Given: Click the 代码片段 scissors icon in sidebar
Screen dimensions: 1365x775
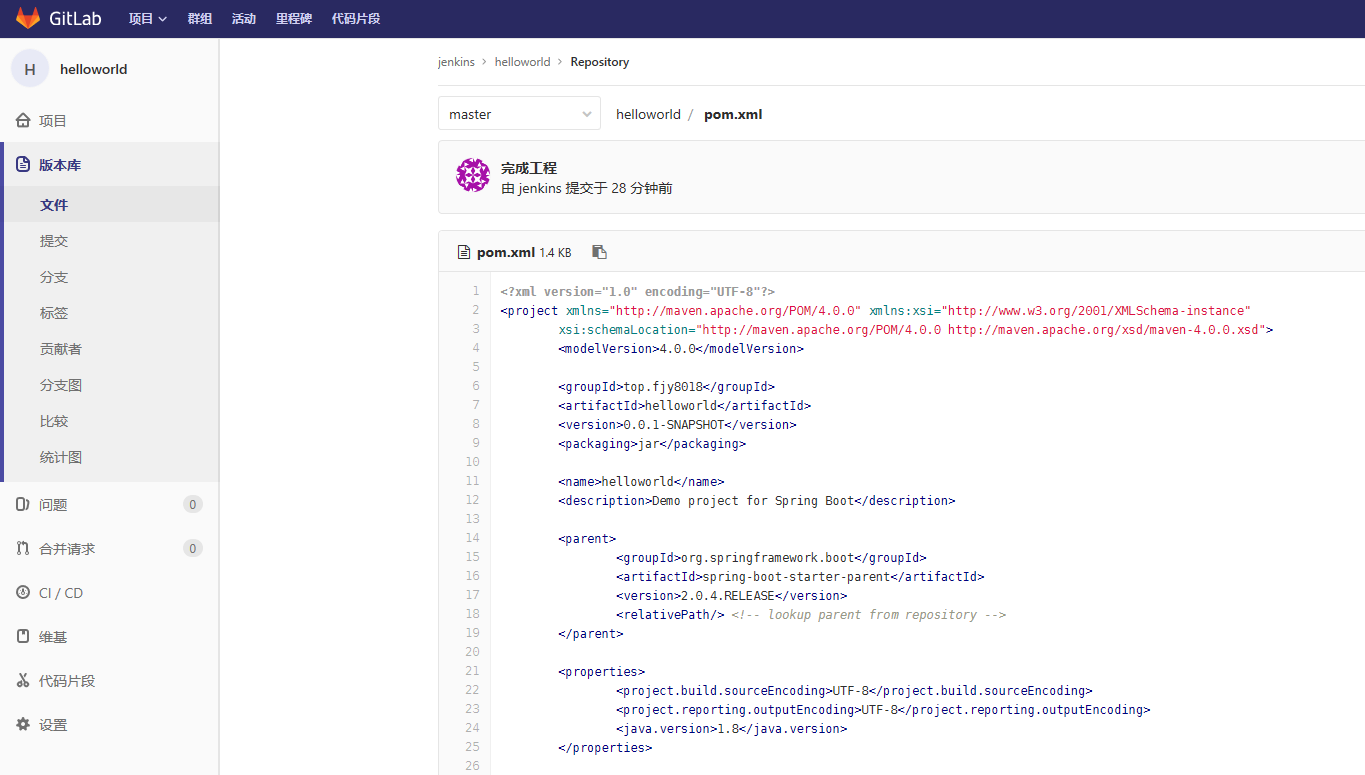Looking at the screenshot, I should pyautogui.click(x=23, y=681).
